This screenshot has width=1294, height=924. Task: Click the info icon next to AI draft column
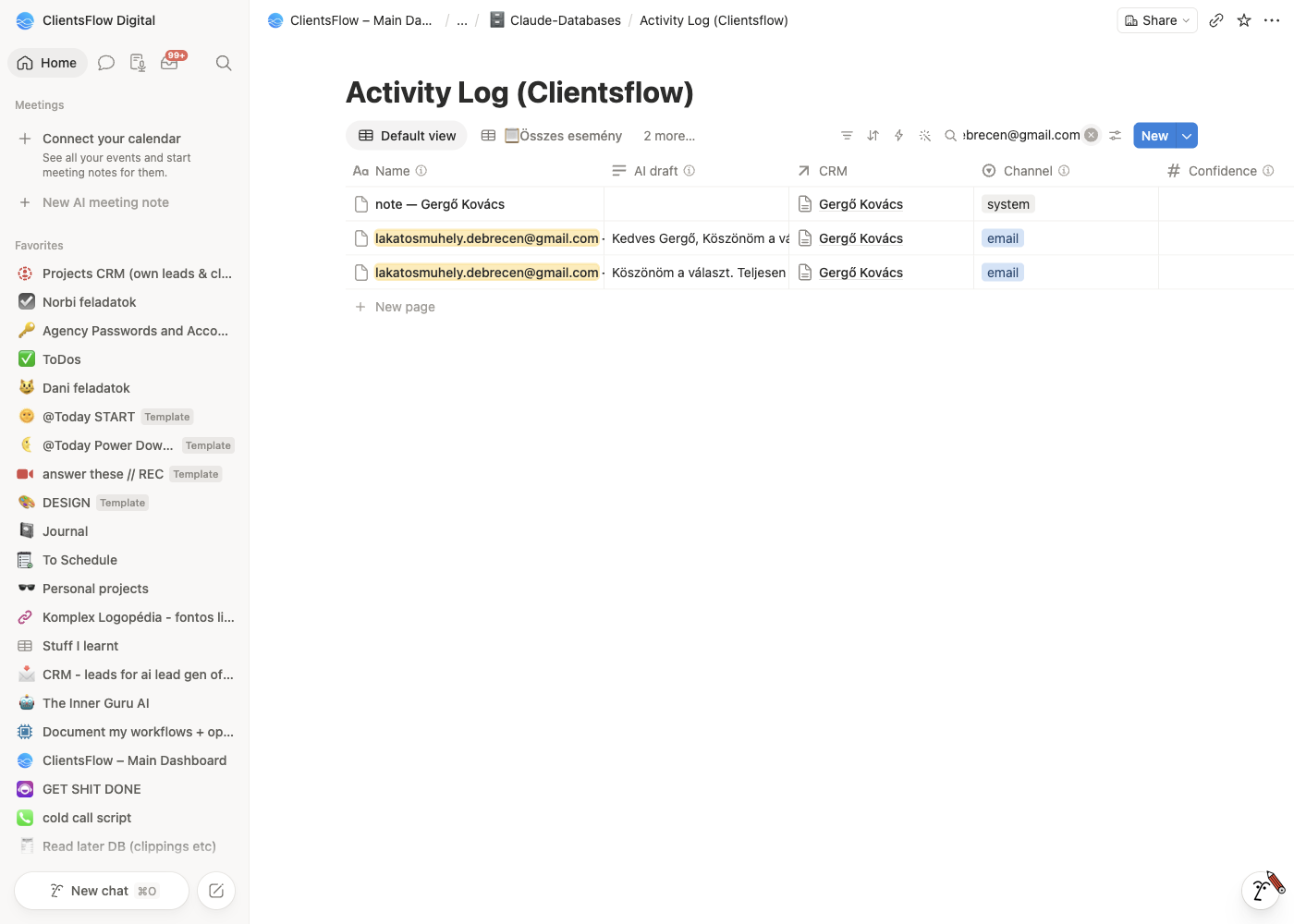pyautogui.click(x=690, y=171)
